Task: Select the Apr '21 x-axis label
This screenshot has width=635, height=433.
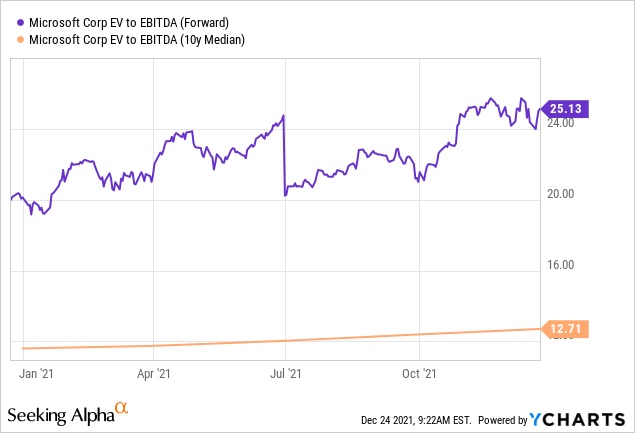Action: pyautogui.click(x=154, y=374)
